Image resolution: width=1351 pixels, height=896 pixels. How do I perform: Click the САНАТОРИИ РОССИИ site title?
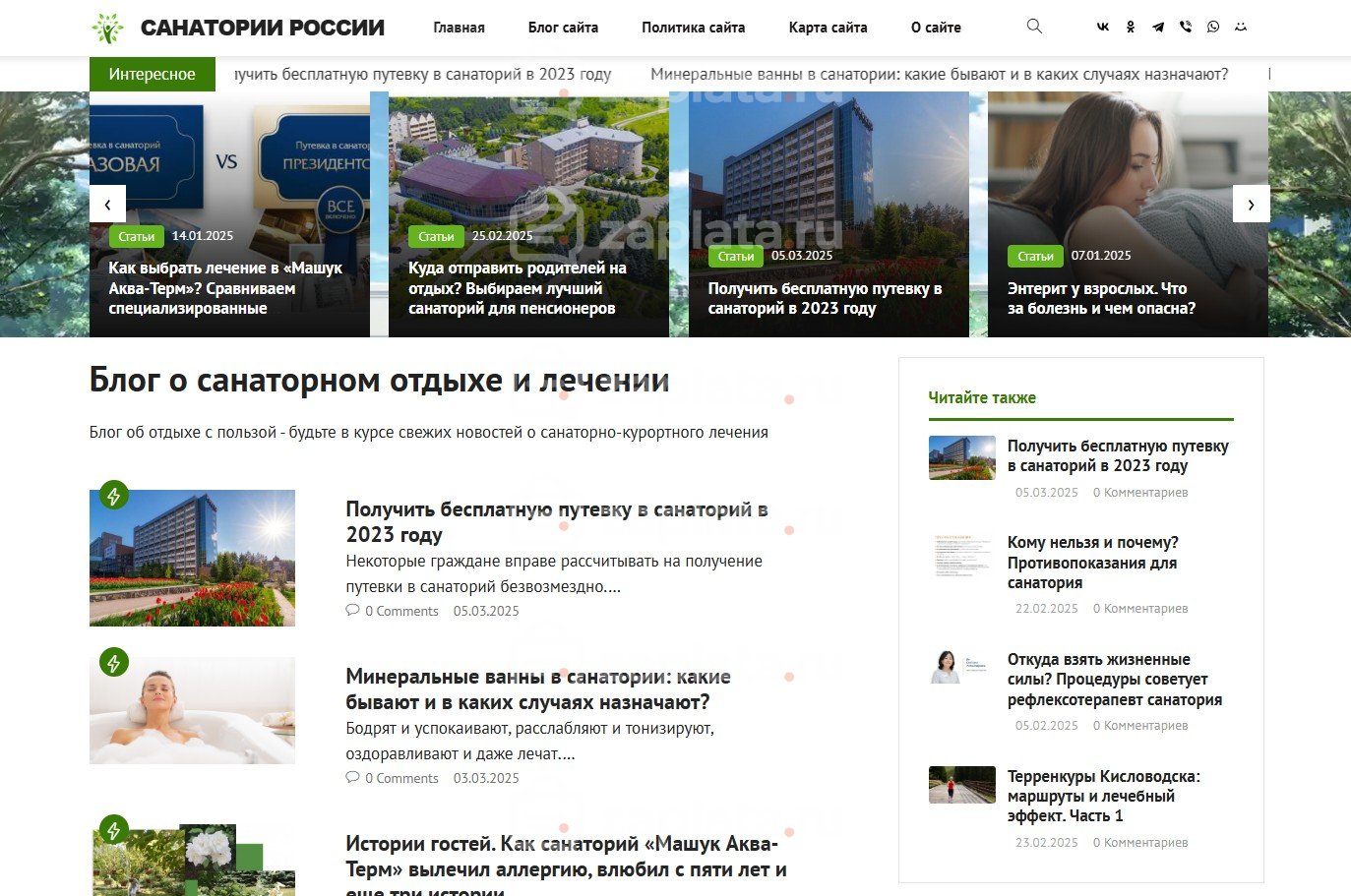pos(263,28)
